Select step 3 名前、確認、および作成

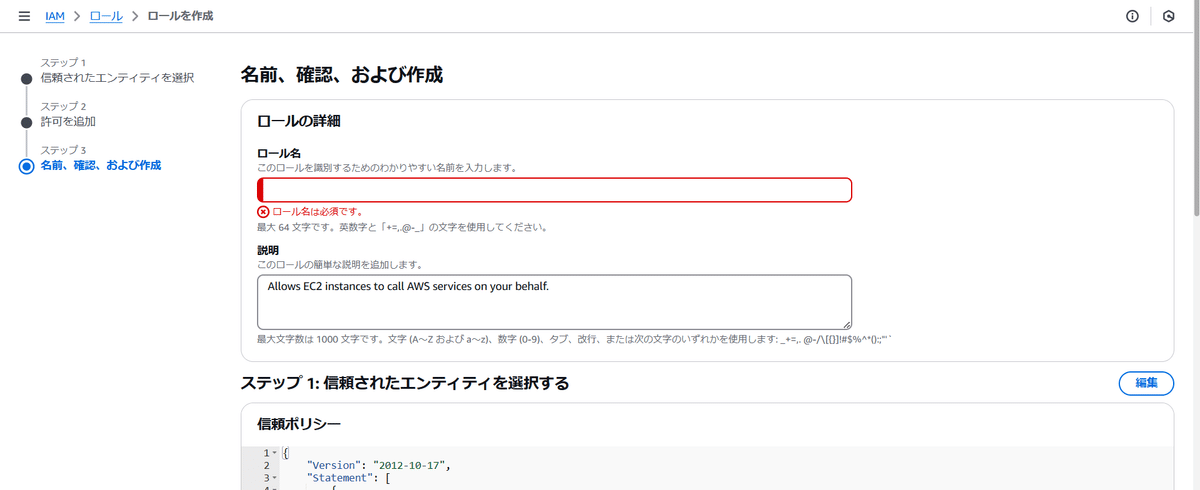(100, 165)
